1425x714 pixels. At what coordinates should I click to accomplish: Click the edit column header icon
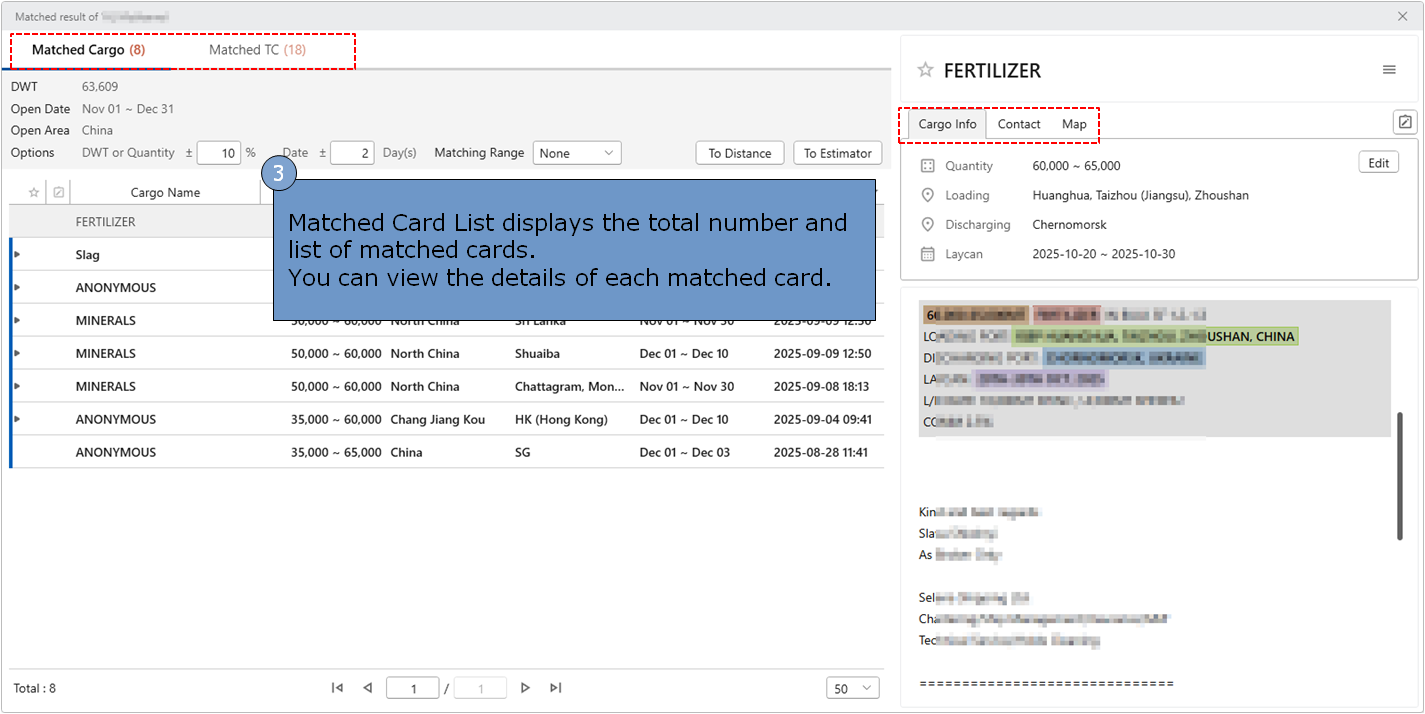pyautogui.click(x=59, y=193)
